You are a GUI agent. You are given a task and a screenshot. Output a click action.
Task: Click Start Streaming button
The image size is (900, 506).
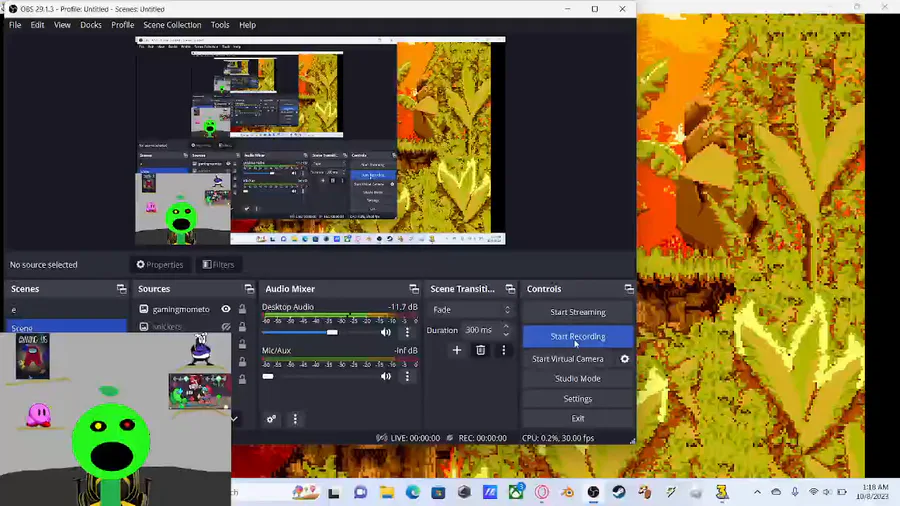pos(578,312)
